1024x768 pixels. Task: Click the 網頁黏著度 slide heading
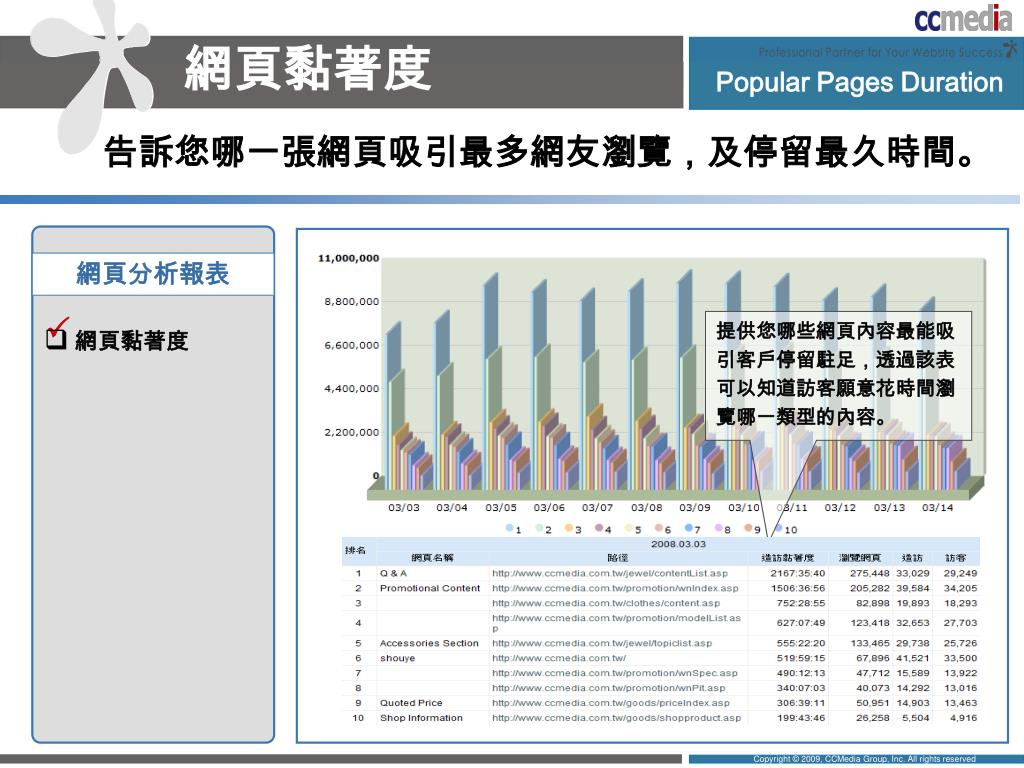[308, 68]
